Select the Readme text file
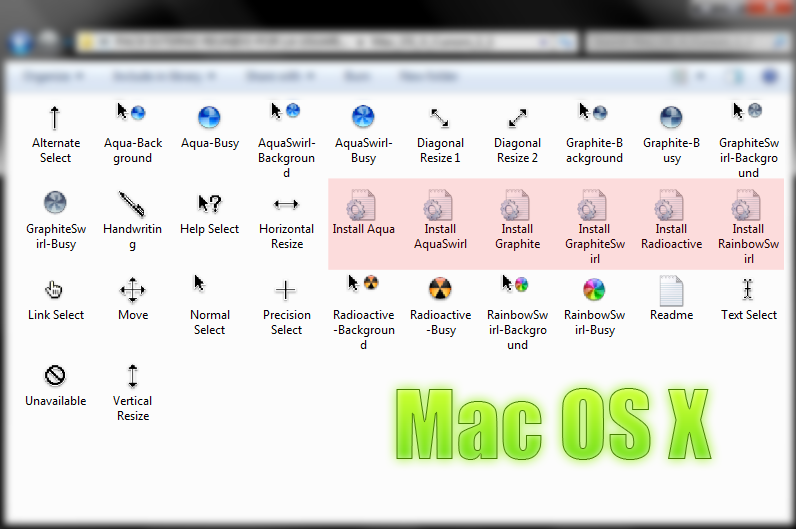This screenshot has width=796, height=529. [x=671, y=299]
